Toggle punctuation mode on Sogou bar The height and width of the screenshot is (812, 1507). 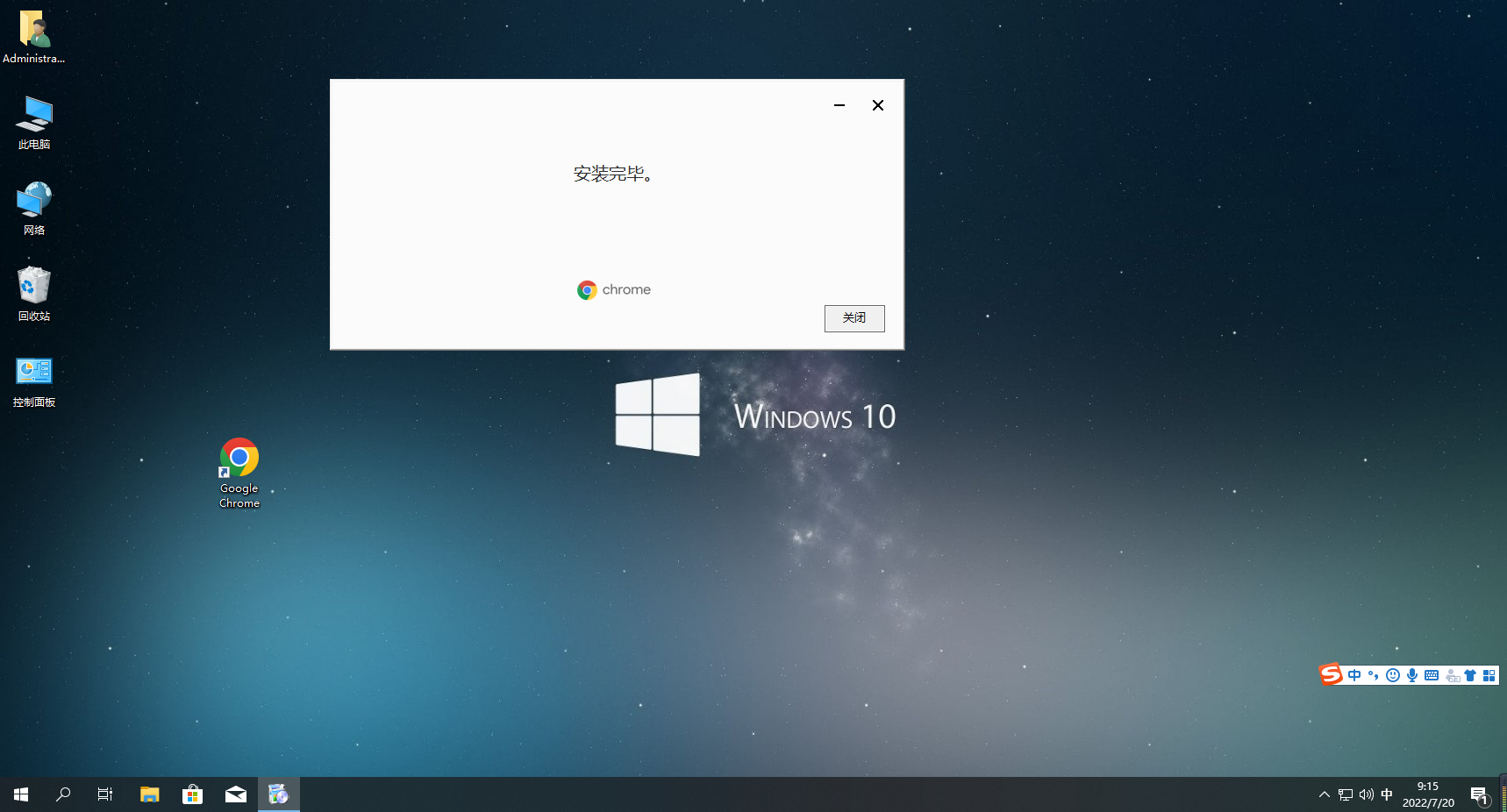pos(1374,675)
